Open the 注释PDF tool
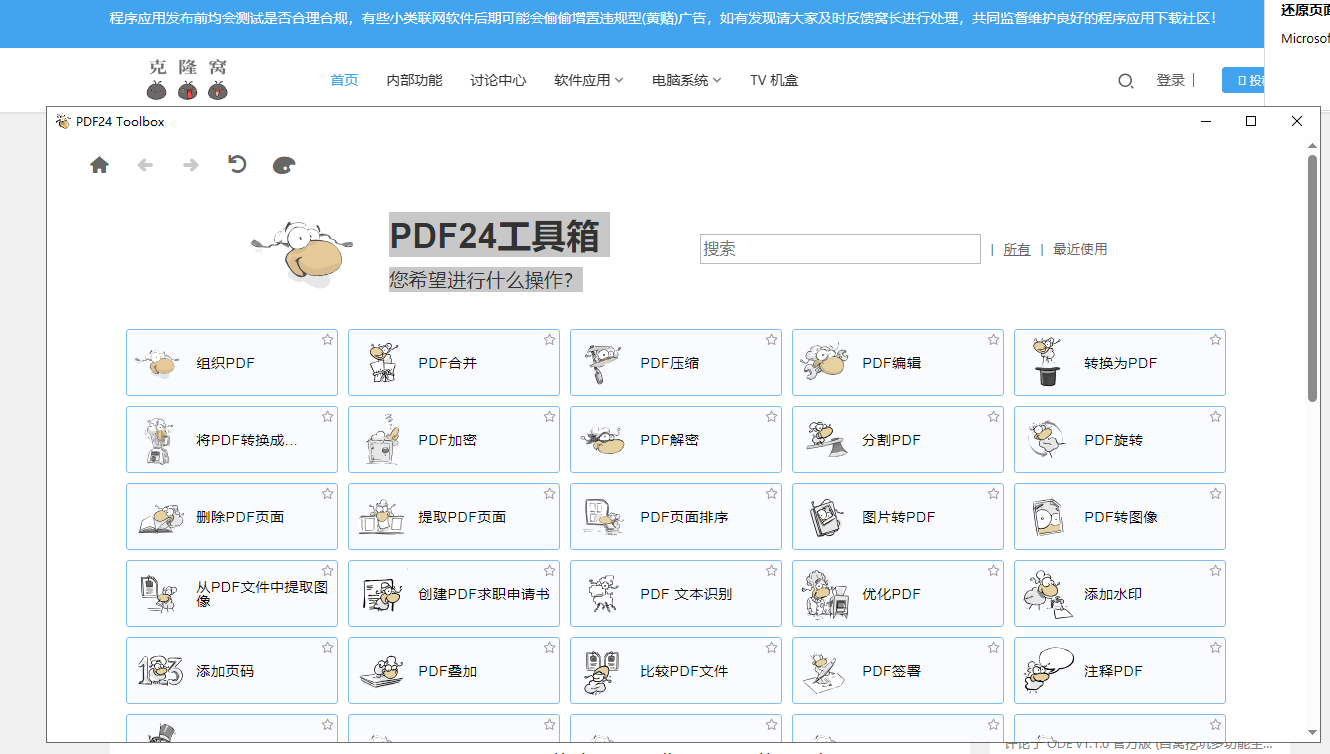This screenshot has height=754, width=1330. point(1120,671)
